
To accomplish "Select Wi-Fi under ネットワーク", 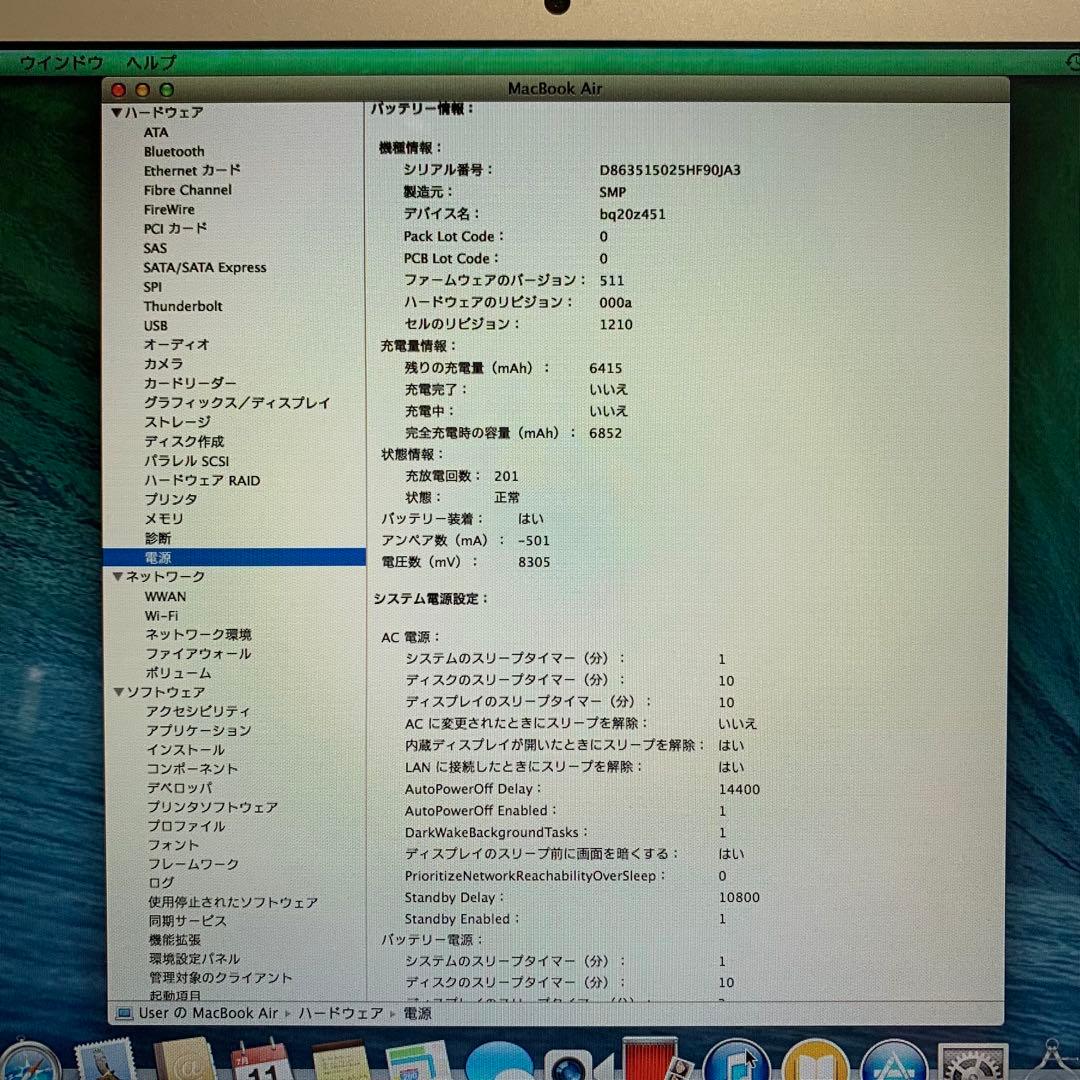I will pos(161,616).
